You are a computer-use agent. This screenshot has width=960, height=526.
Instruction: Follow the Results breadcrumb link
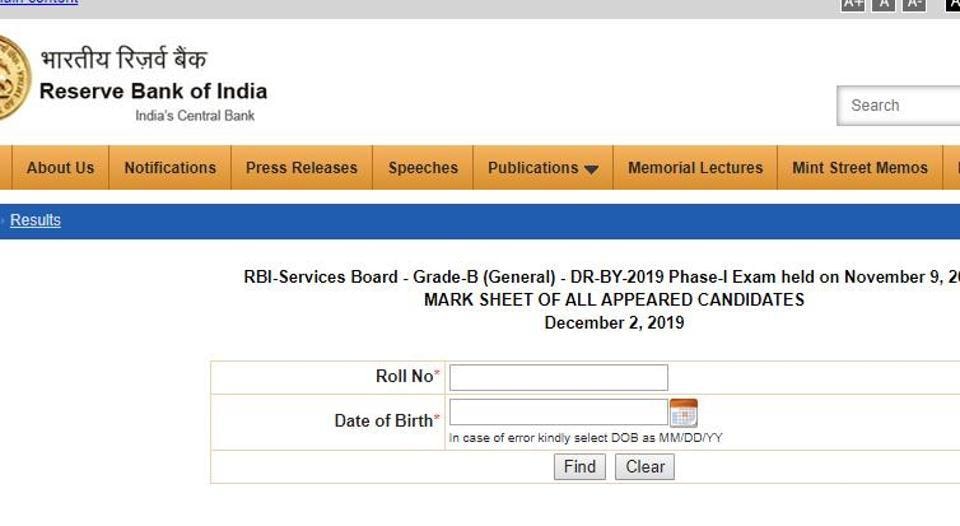tap(36, 220)
